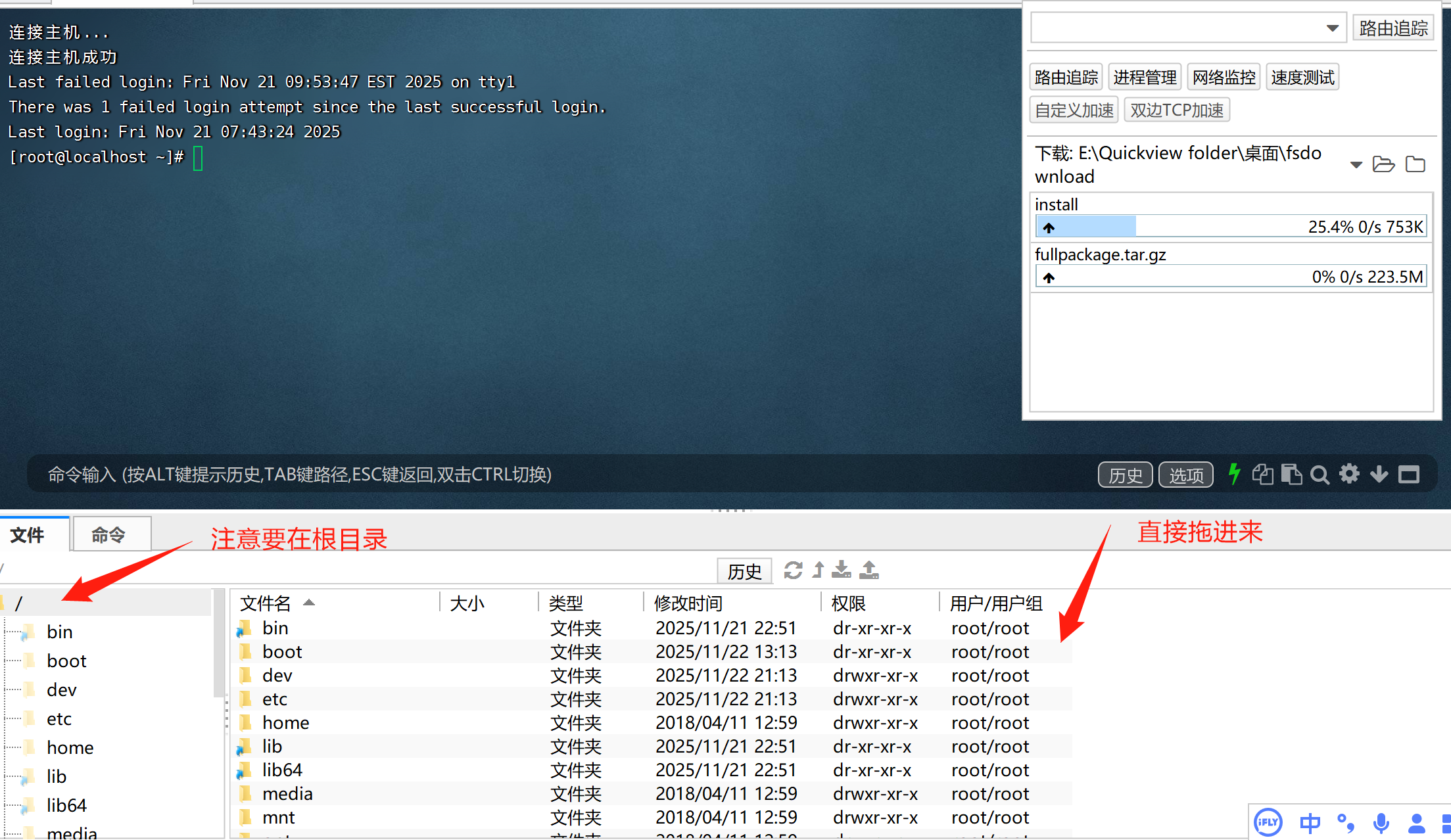Open terminal settings gear icon

(1349, 474)
